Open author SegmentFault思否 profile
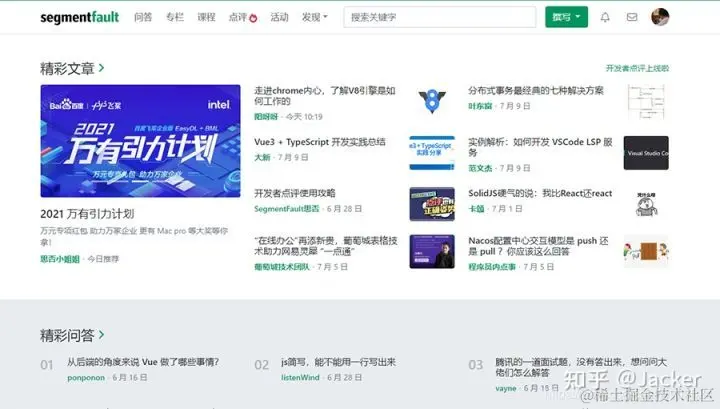Viewport: 720px width, 409px height. 287,209
